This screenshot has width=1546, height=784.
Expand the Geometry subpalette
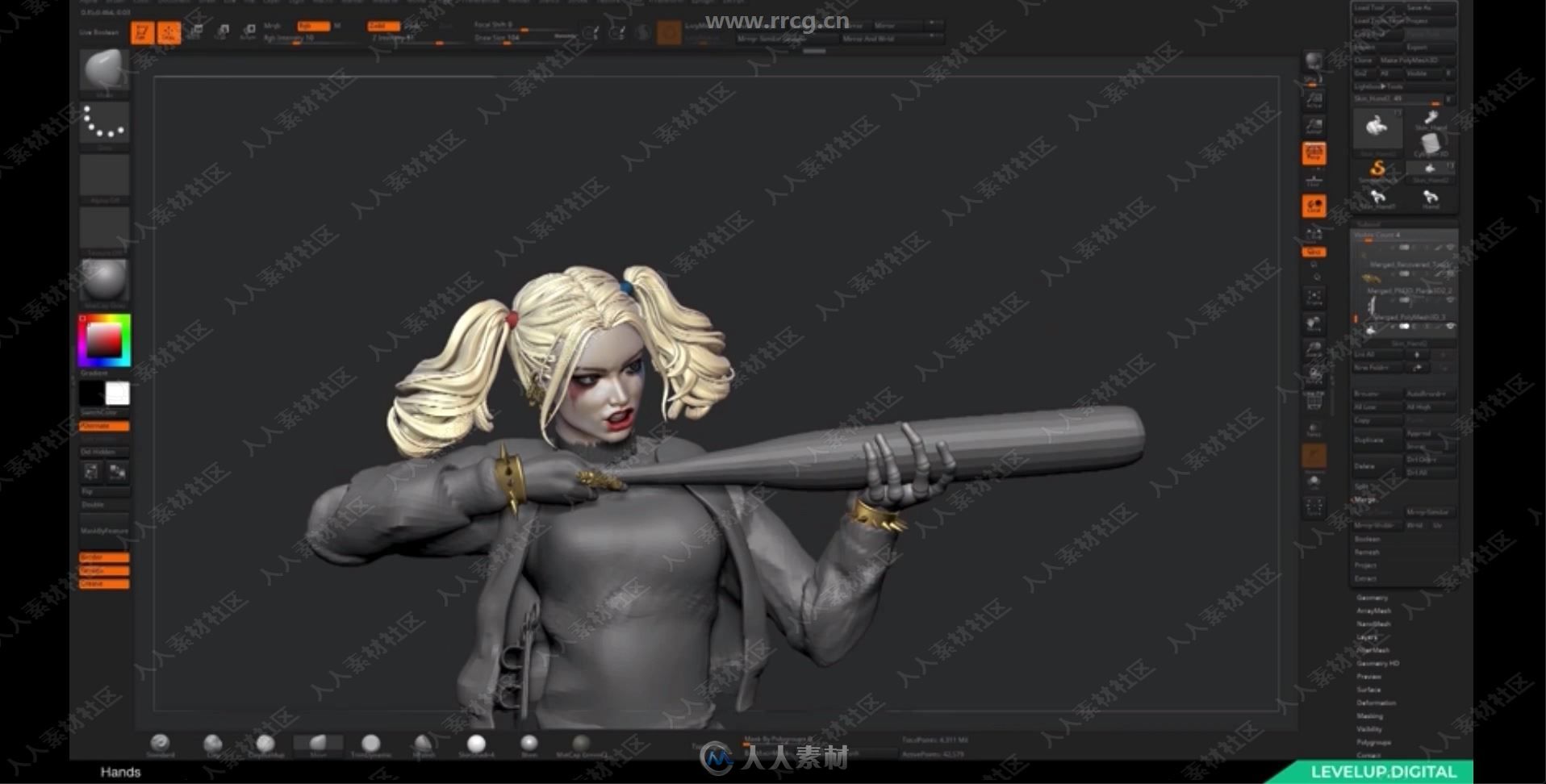pos(1372,598)
